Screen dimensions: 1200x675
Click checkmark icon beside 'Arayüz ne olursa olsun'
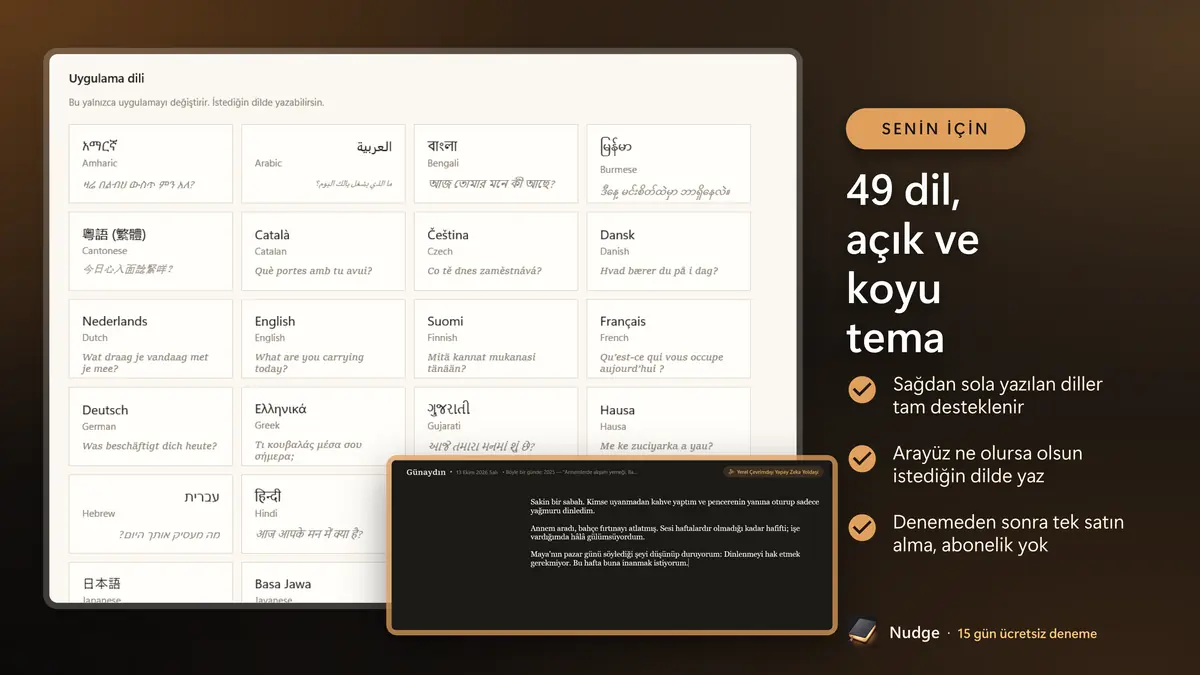(x=861, y=458)
